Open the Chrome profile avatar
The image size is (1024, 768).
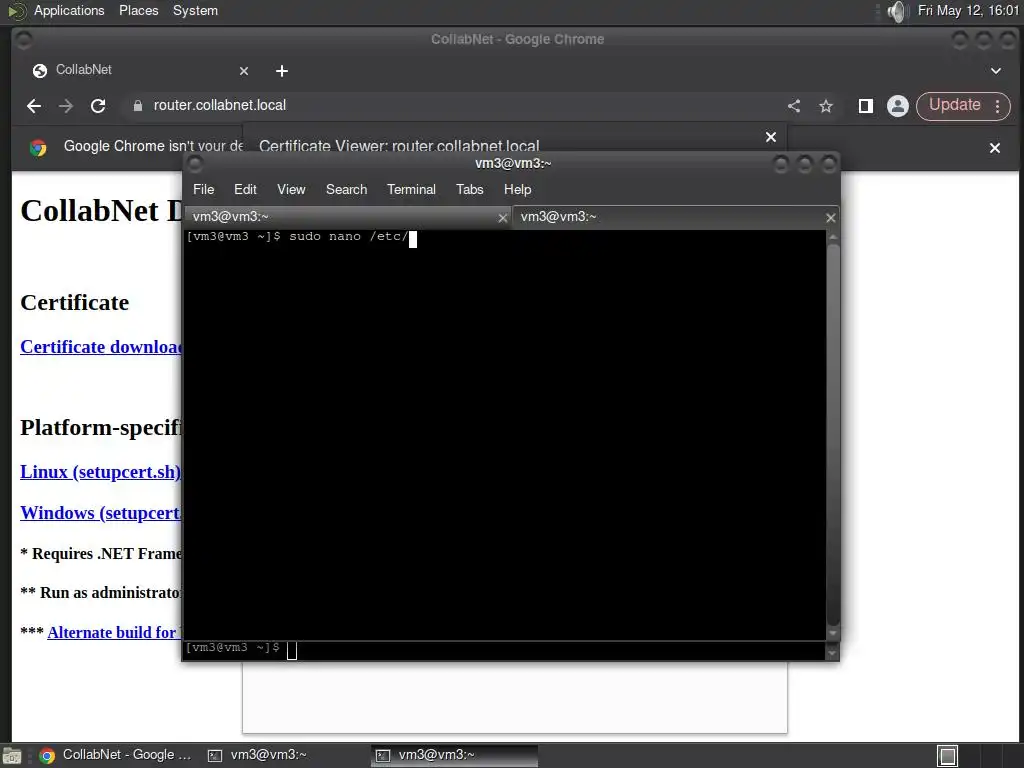point(898,106)
